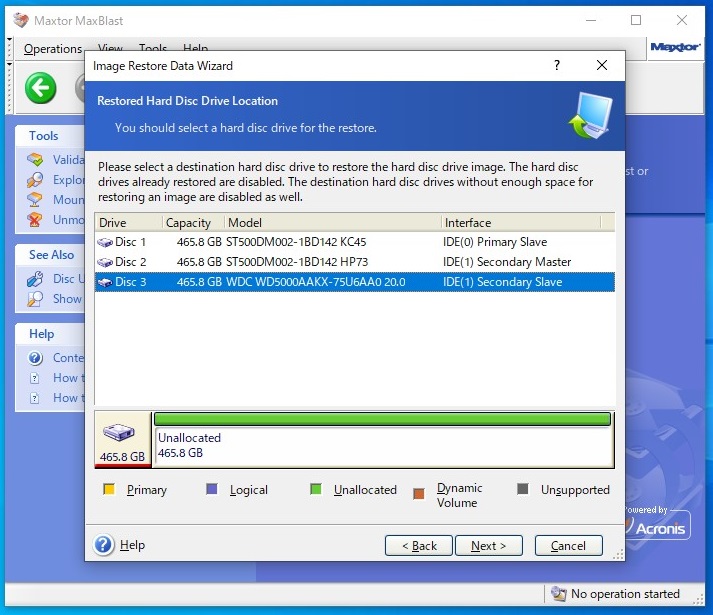Click the Maxtor MaxBlast app title icon
Screen dimensions: 713x615
tap(20, 20)
